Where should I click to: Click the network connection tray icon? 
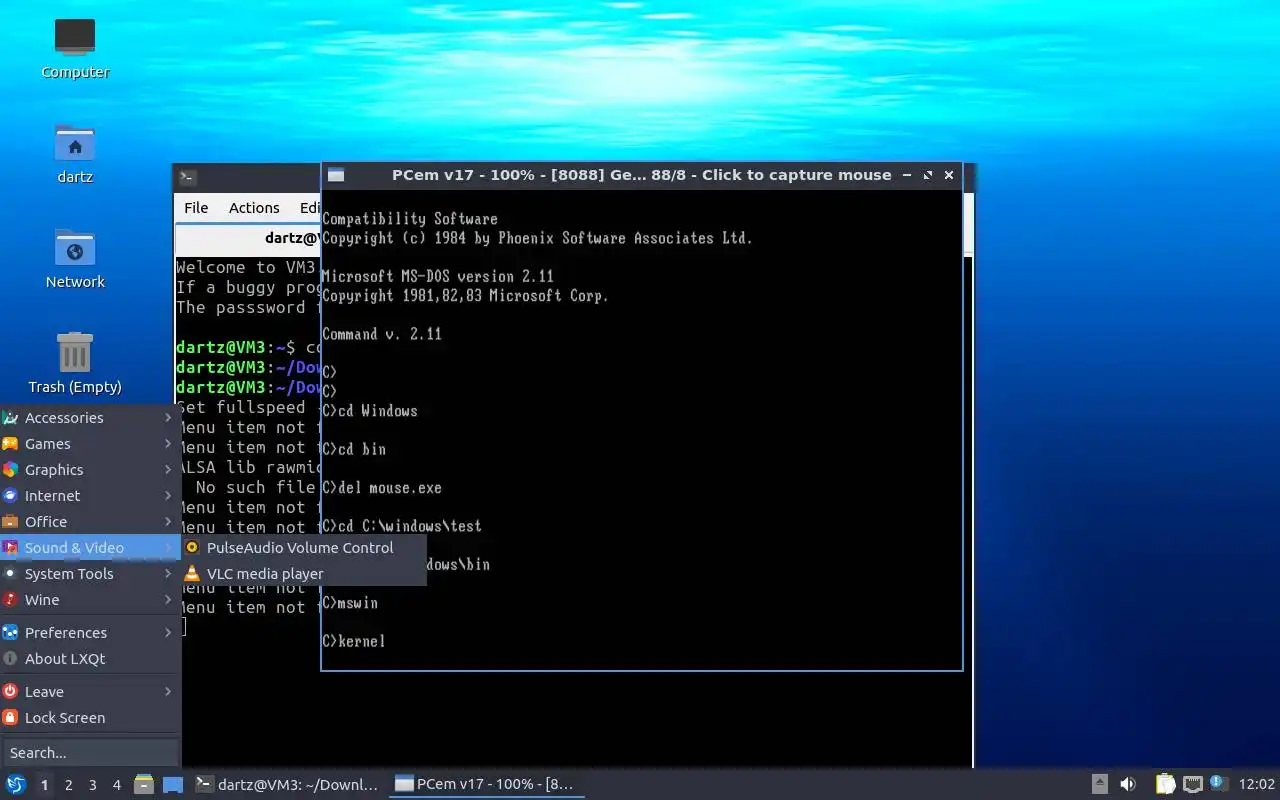[1192, 784]
